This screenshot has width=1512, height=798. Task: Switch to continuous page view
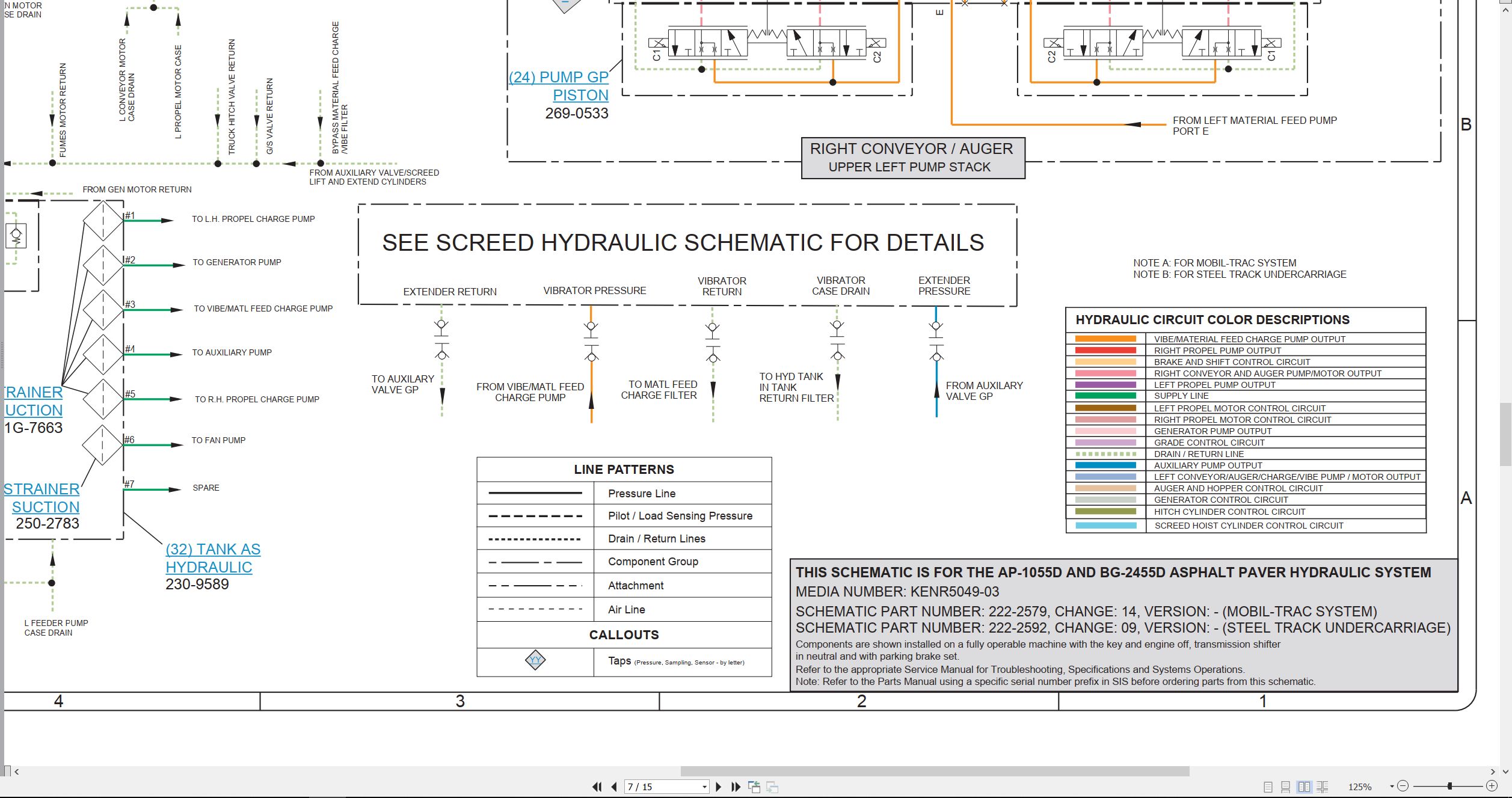tap(1286, 787)
